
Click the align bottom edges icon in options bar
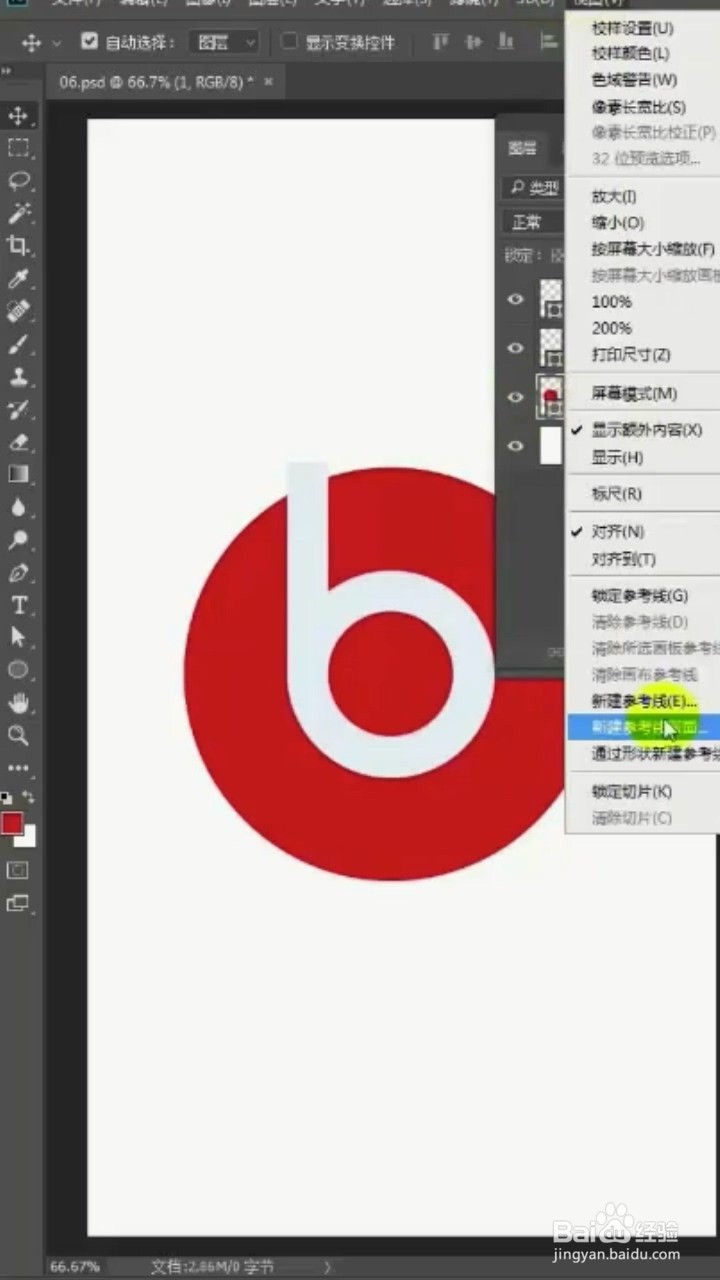507,42
